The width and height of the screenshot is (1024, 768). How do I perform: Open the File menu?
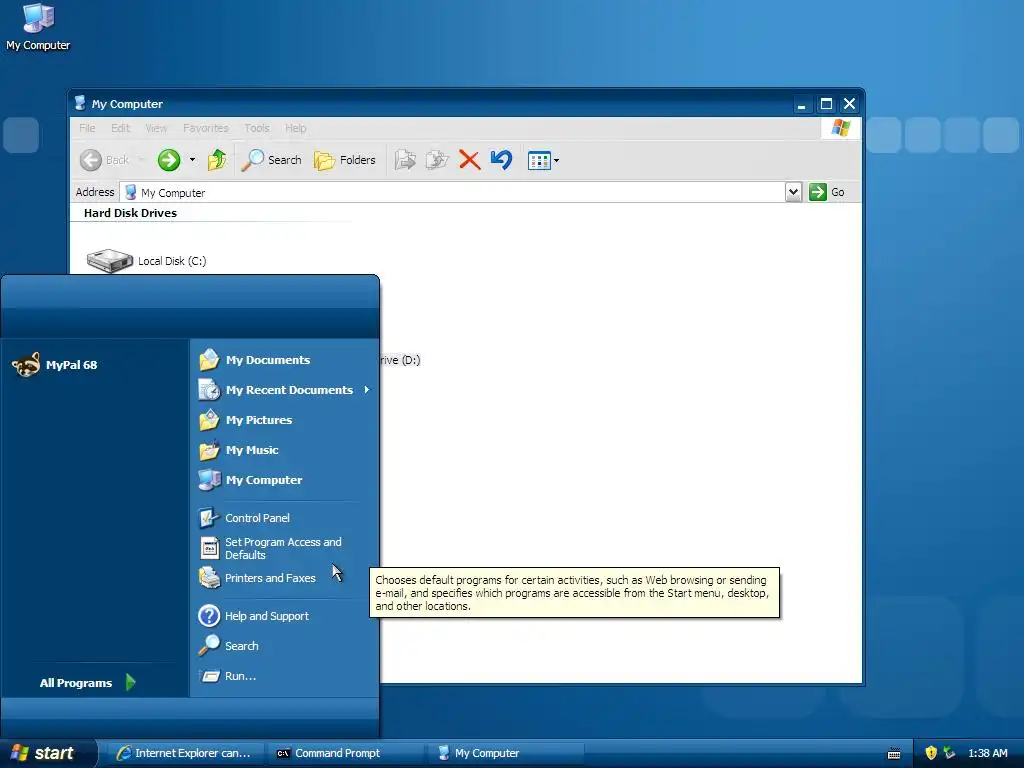87,128
